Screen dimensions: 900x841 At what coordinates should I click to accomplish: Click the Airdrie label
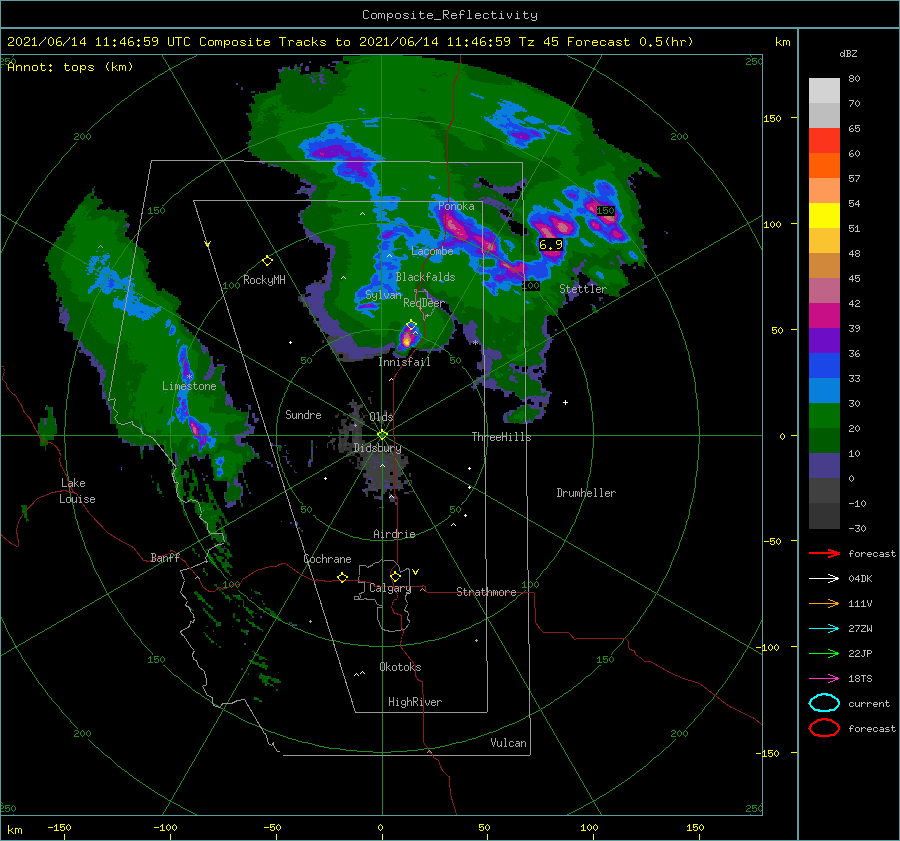(x=394, y=534)
